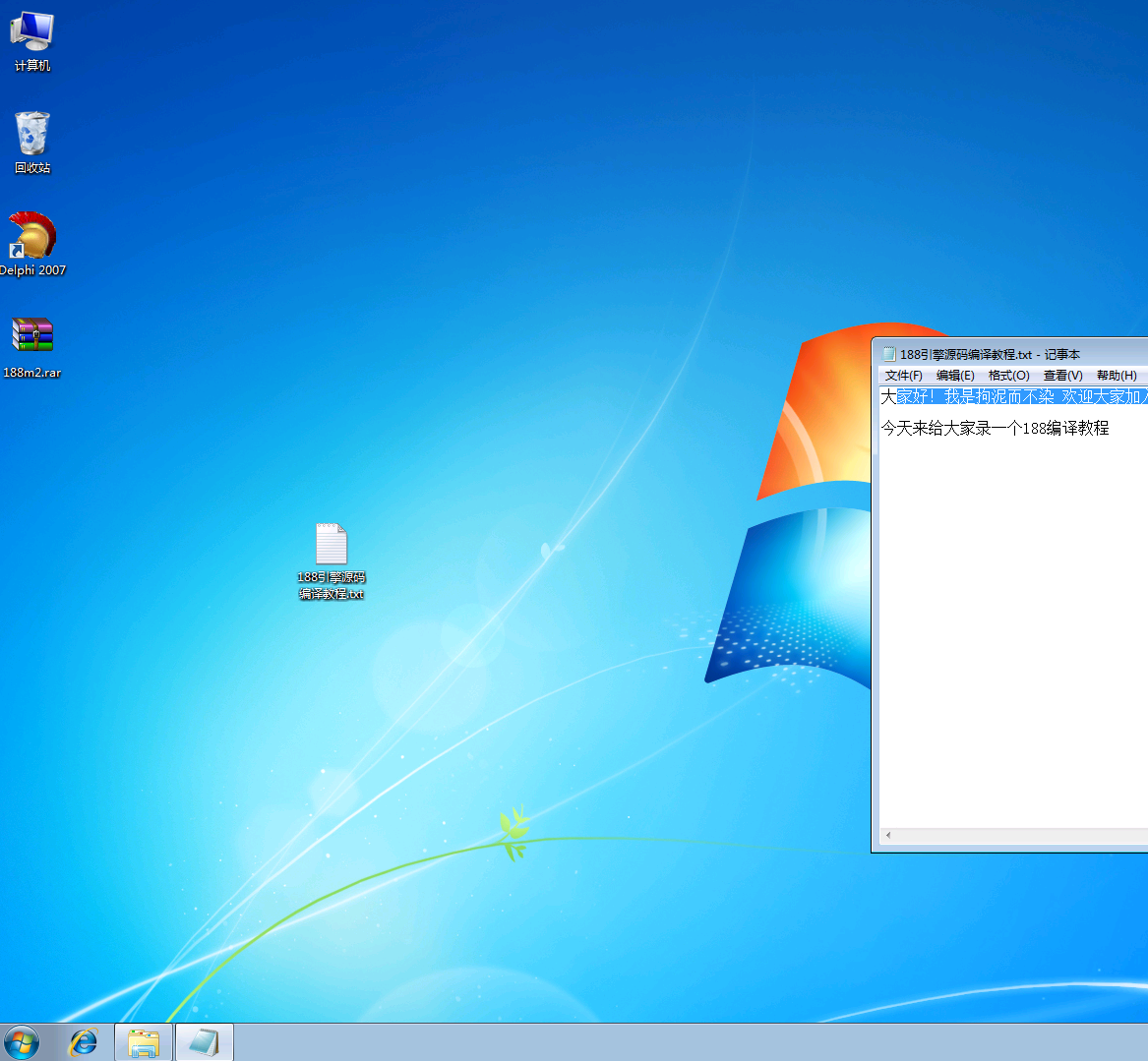Image resolution: width=1148 pixels, height=1061 pixels.
Task: Open the 格式(O) menu in Notepad
Action: point(1008,376)
